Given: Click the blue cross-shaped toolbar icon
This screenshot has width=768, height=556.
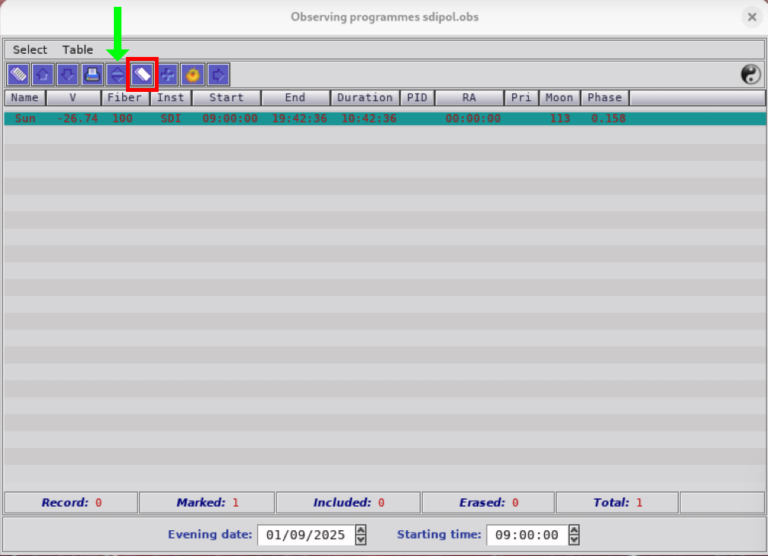Looking at the screenshot, I should (x=167, y=74).
